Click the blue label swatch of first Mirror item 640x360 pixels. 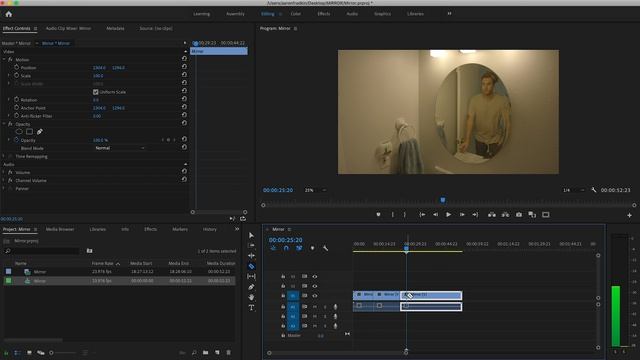click(8, 271)
